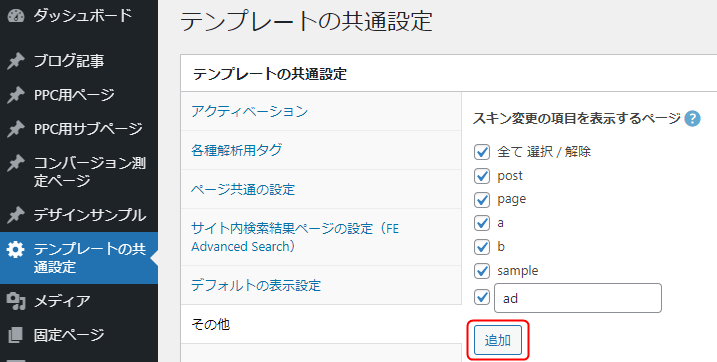The width and height of the screenshot is (717, 362).
Task: Click the メディア media icon
Action: pyautogui.click(x=16, y=301)
